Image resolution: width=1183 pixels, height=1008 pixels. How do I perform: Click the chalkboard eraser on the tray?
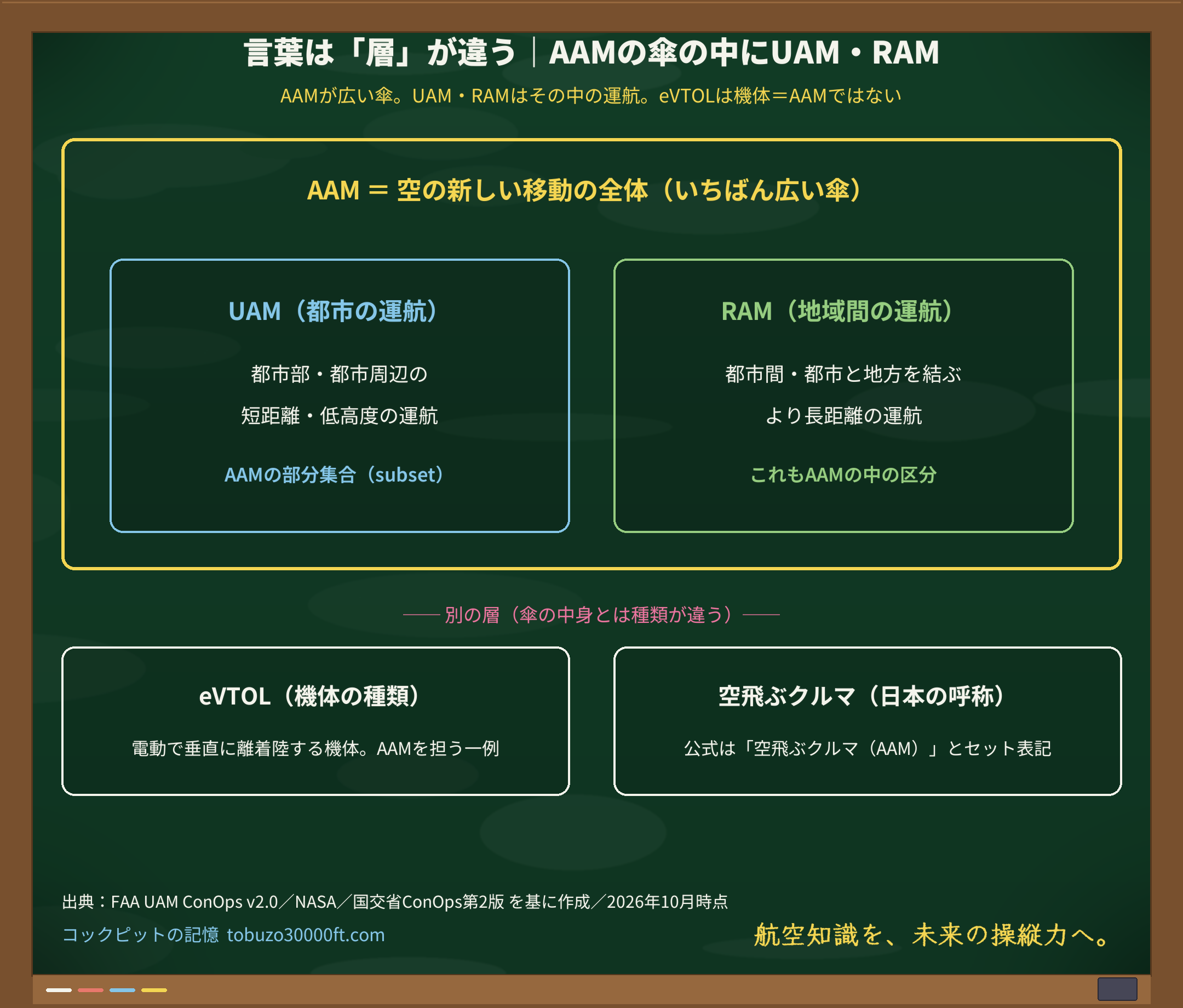[x=1117, y=989]
